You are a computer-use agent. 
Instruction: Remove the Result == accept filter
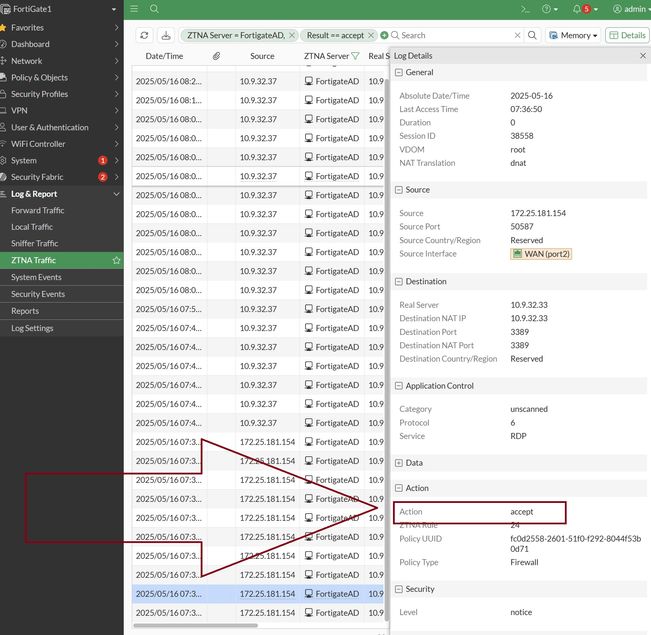[371, 35]
